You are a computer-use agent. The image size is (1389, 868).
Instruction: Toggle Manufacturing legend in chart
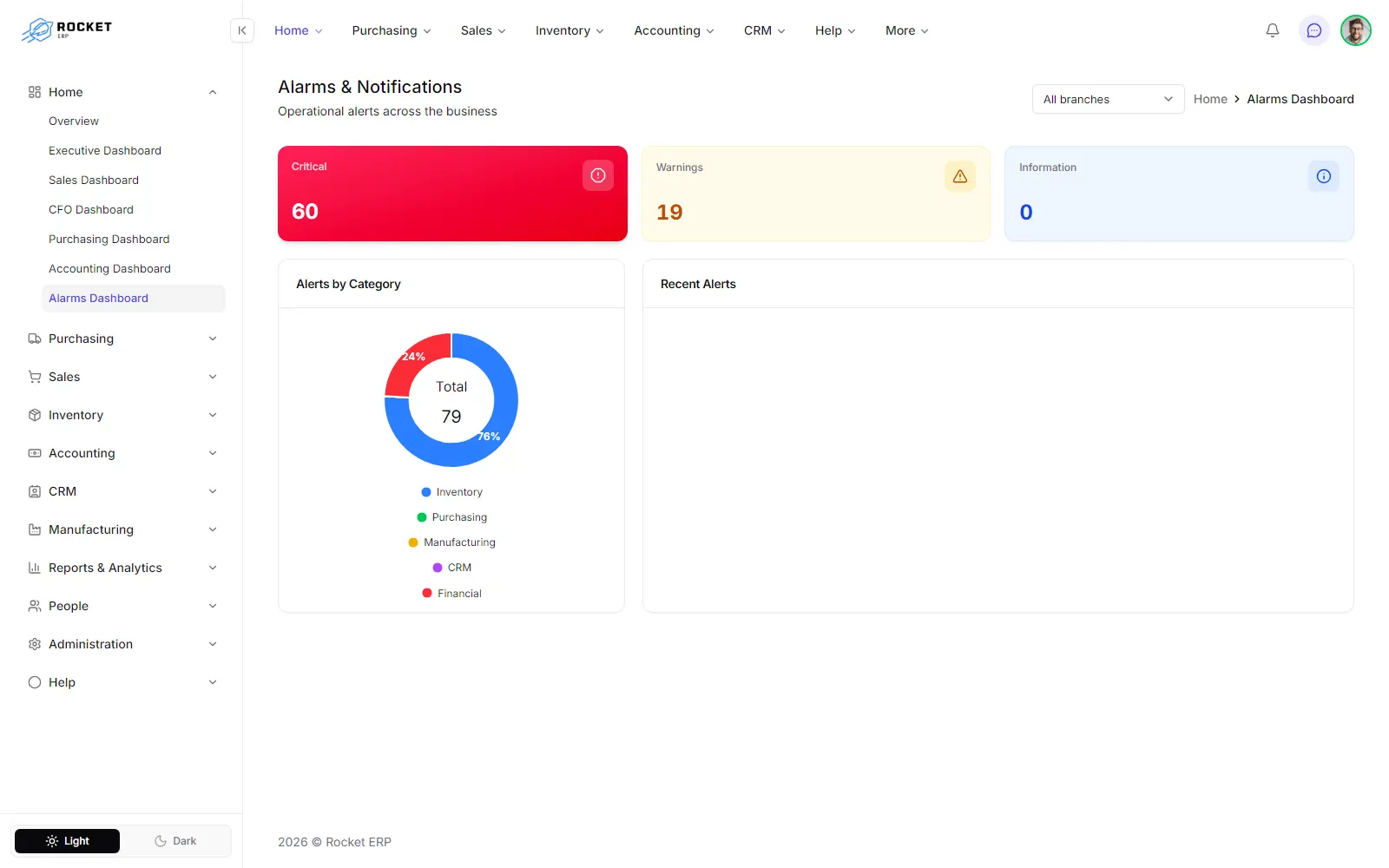pos(451,542)
